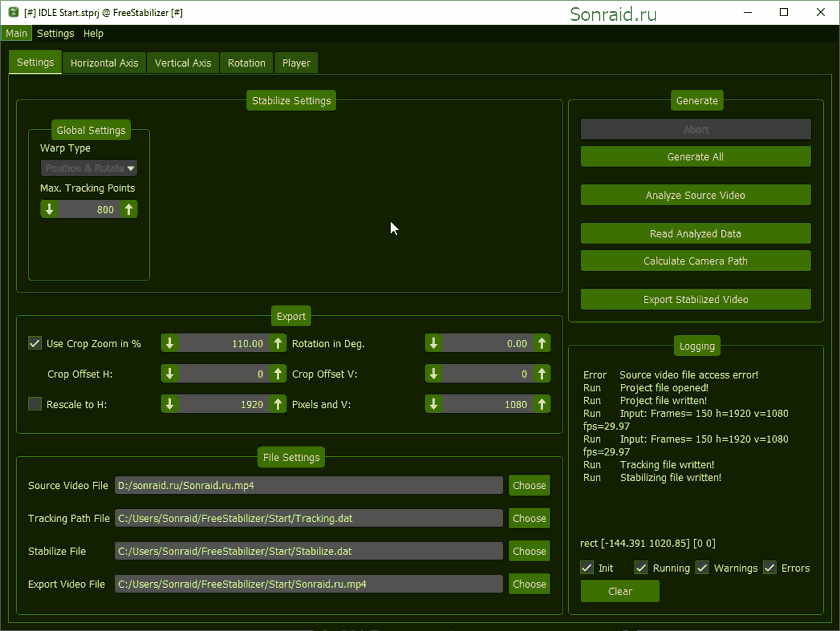Viewport: 840px width, 631px height.
Task: Click the Abort button
Action: 695,129
